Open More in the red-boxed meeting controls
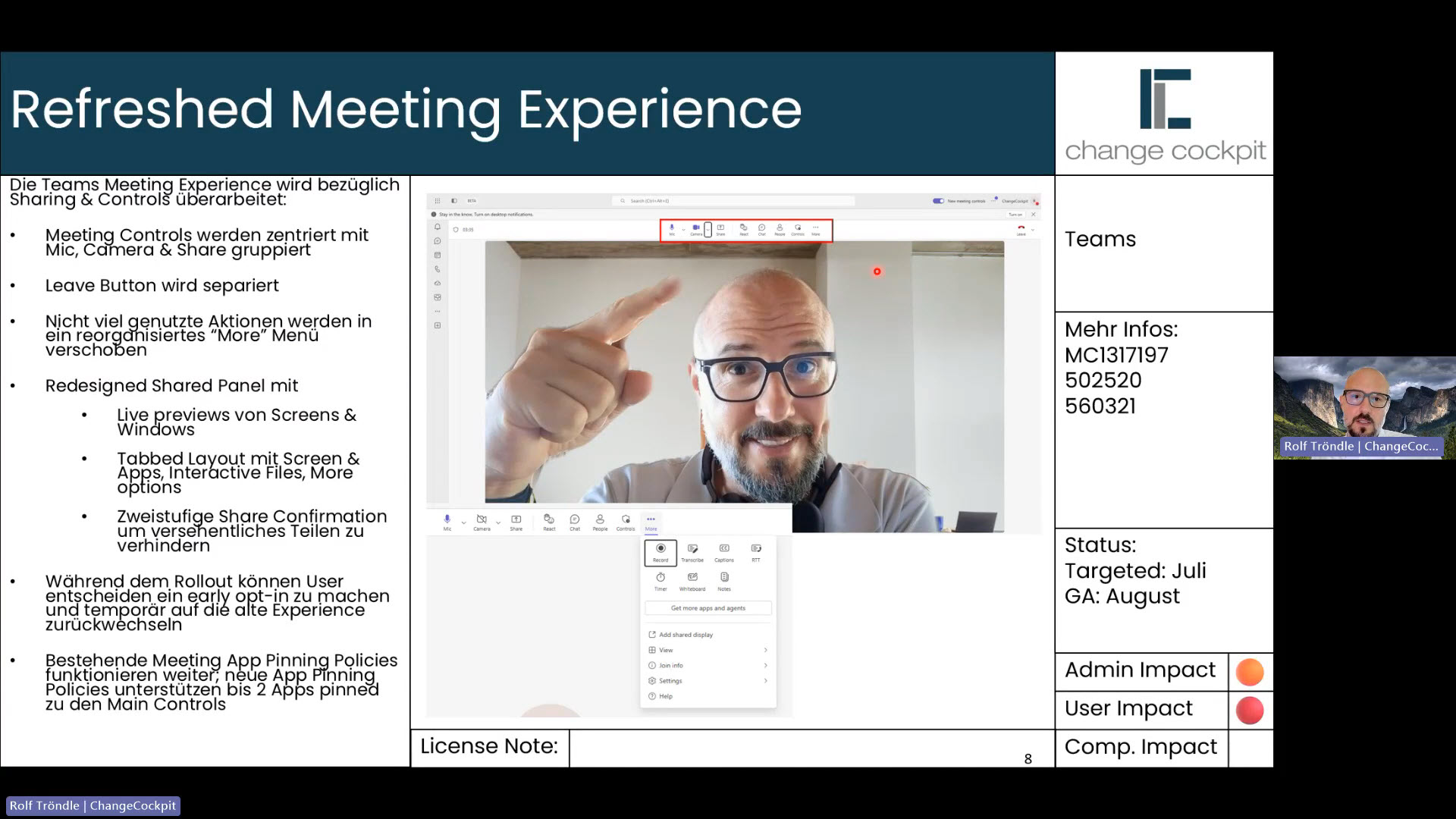 coord(816,230)
